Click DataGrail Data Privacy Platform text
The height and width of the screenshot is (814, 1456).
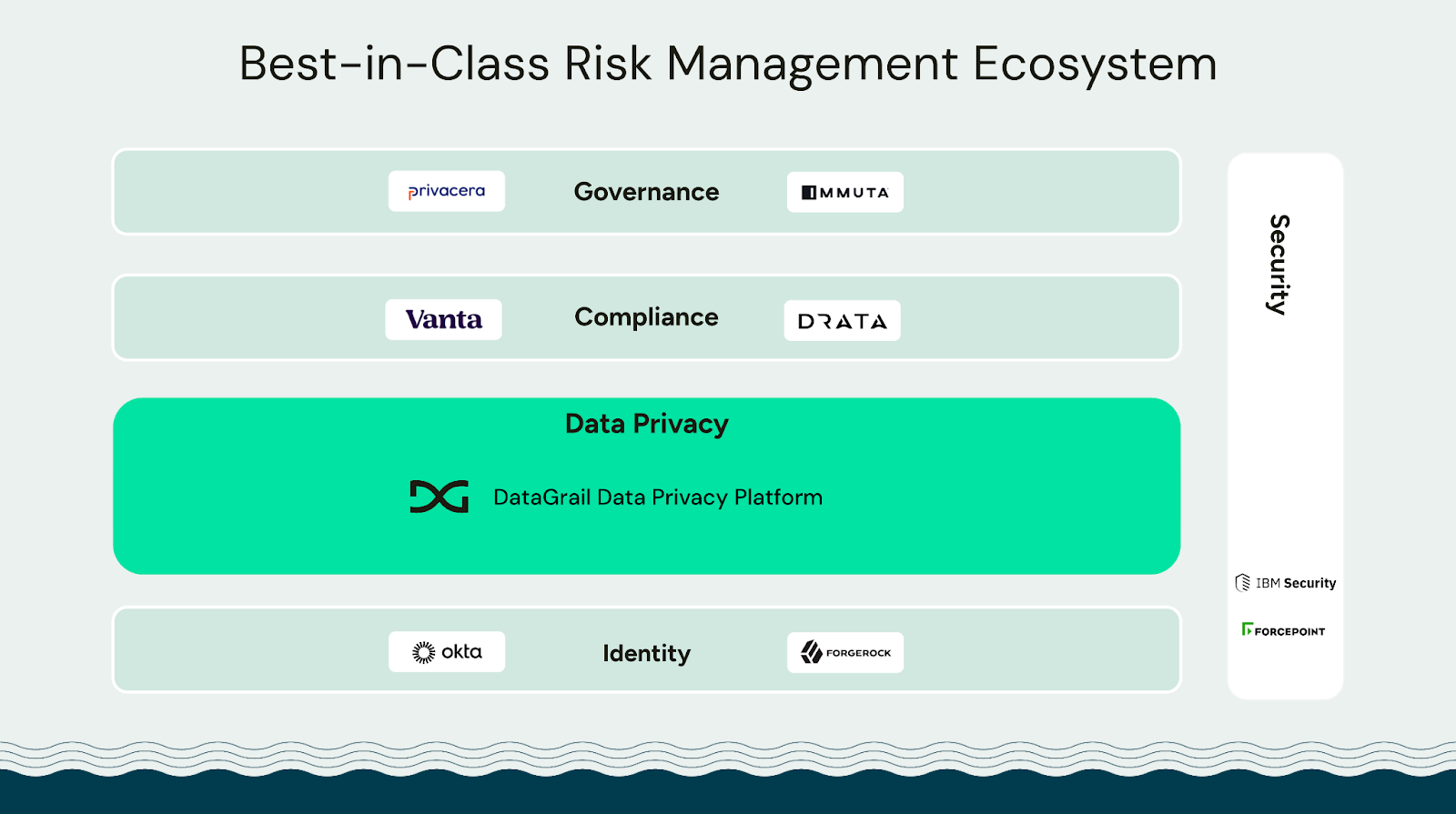click(657, 497)
